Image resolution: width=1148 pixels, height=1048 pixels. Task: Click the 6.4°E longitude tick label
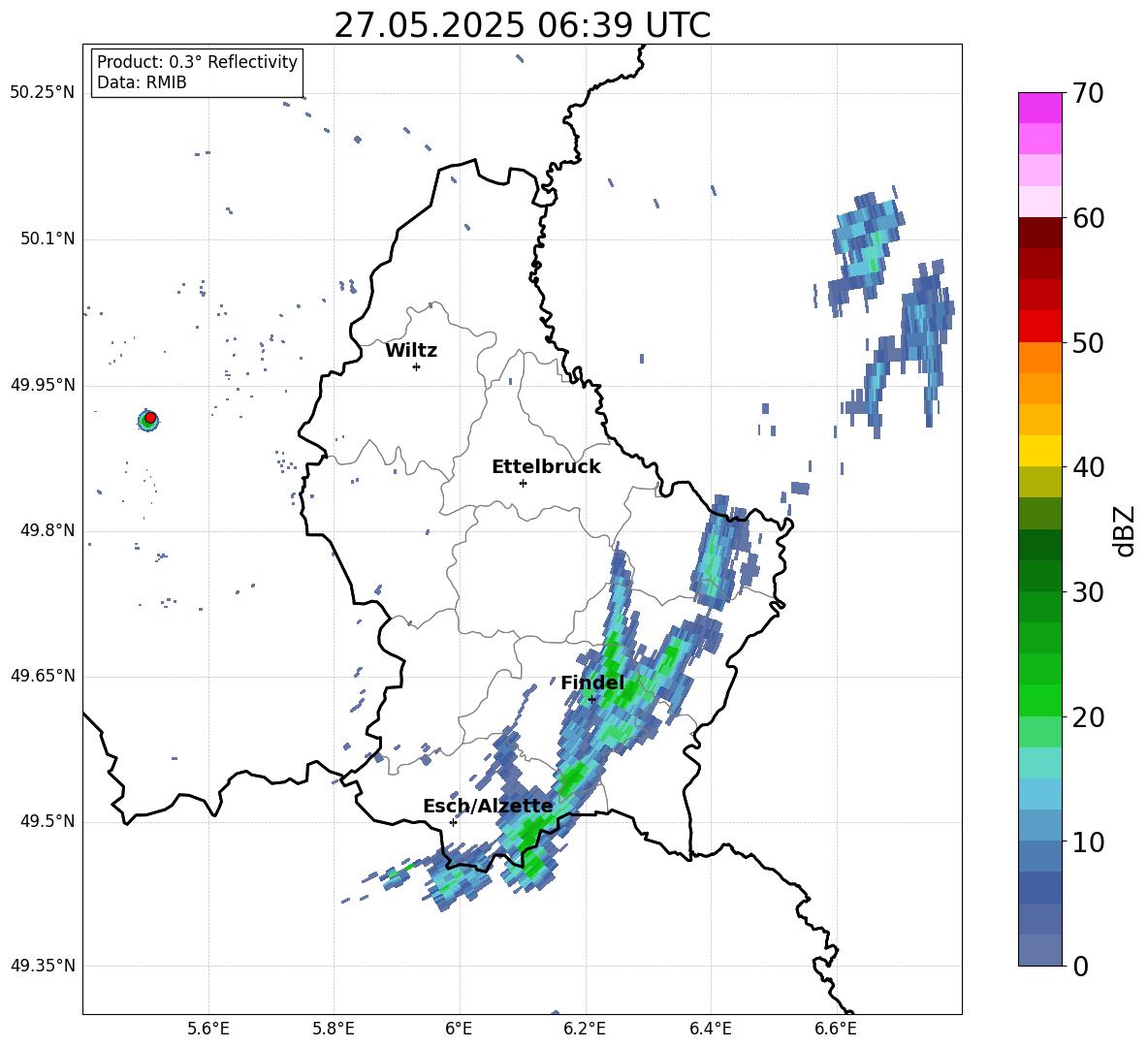pyautogui.click(x=710, y=1030)
